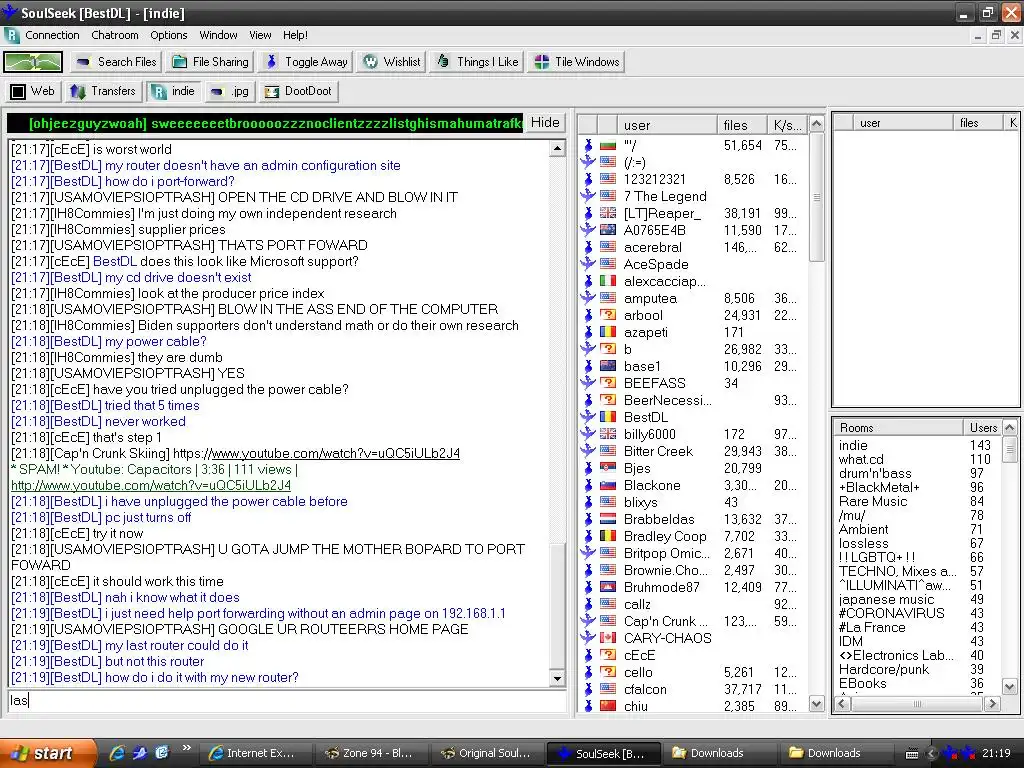The width and height of the screenshot is (1024, 768).
Task: Sort rooms list by Users column
Action: click(x=982, y=428)
